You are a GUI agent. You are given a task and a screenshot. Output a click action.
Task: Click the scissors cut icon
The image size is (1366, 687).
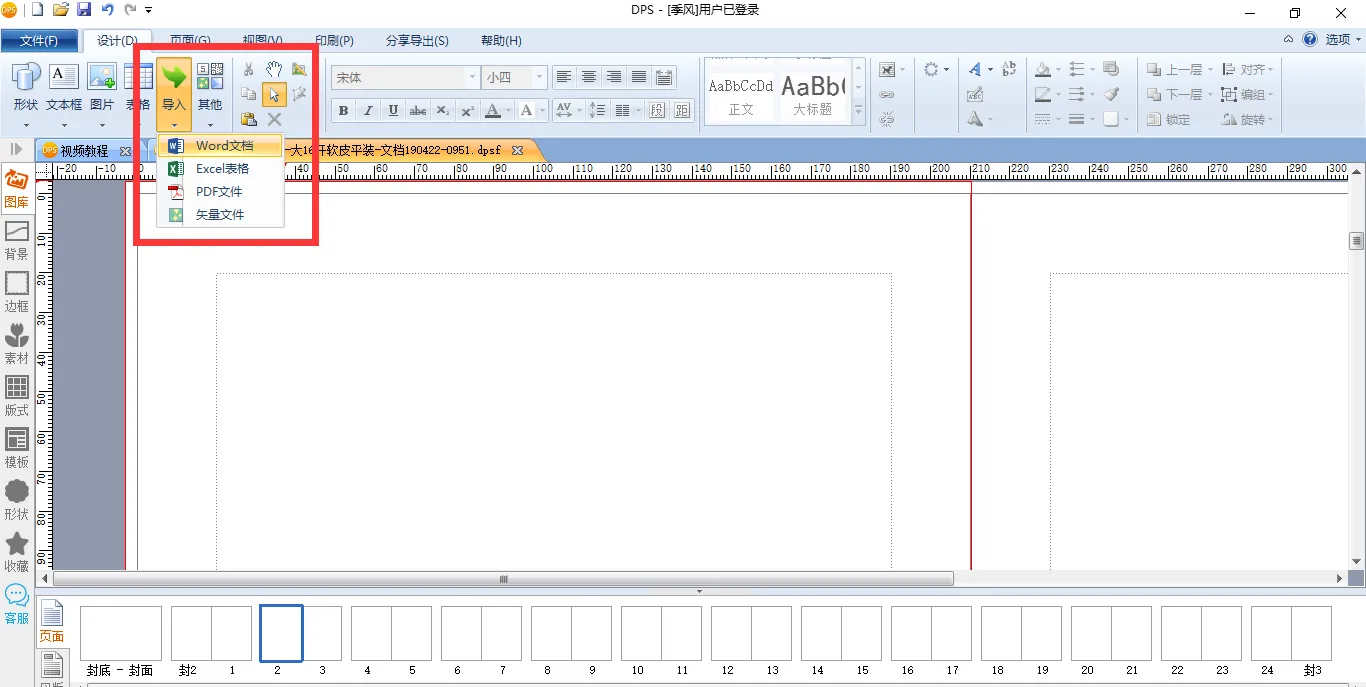(x=249, y=69)
